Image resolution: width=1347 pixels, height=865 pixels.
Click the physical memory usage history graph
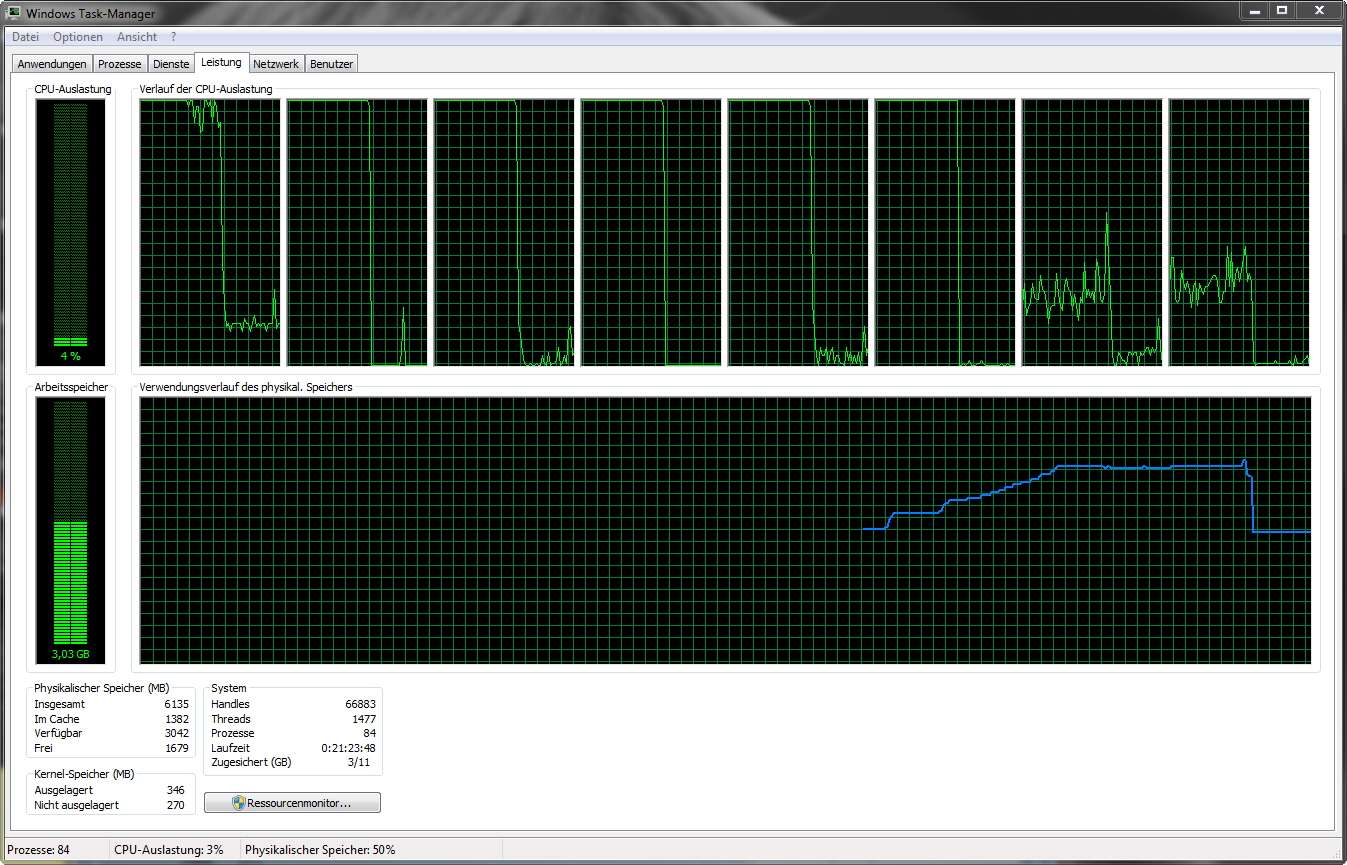(725, 530)
